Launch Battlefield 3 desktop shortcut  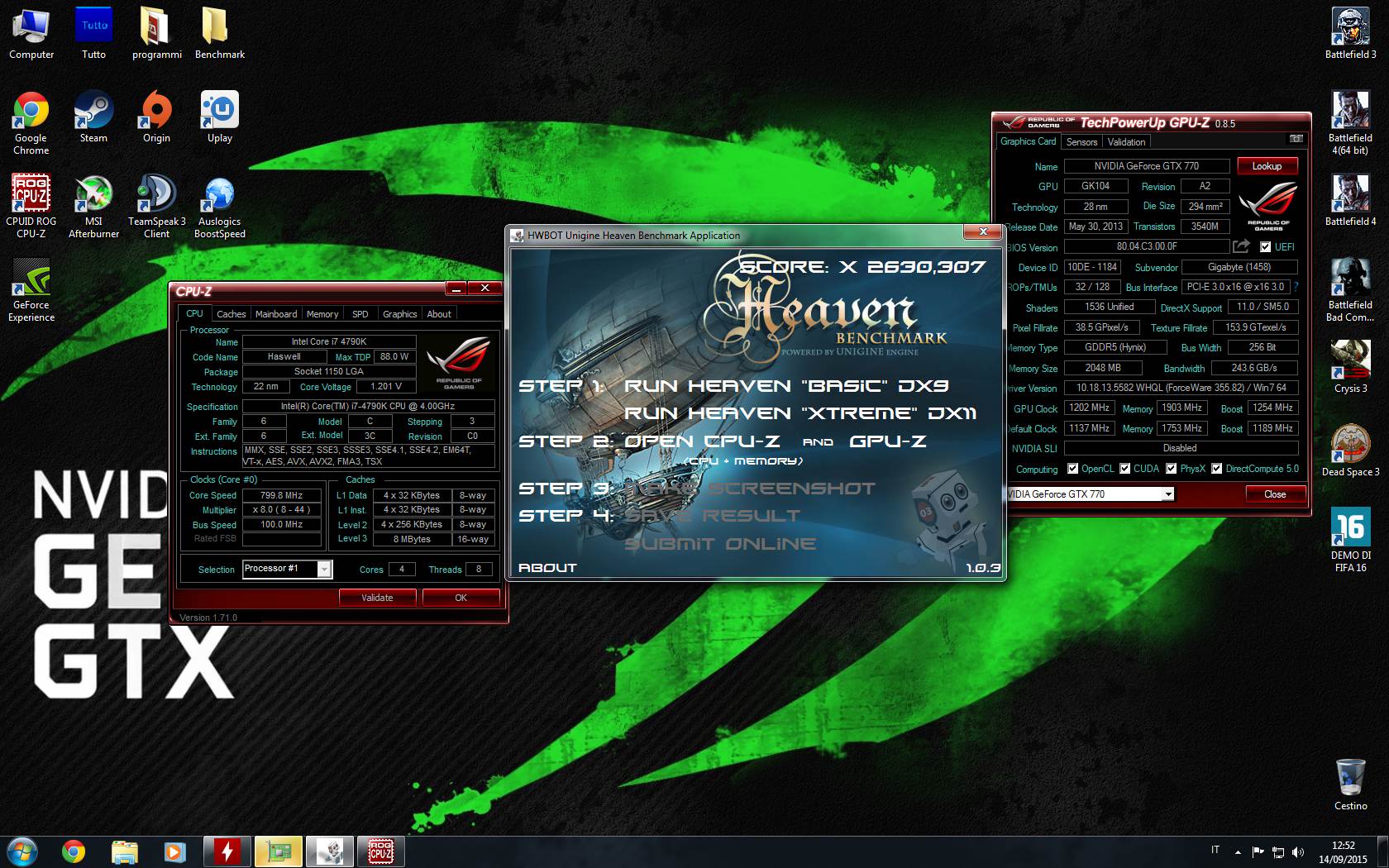point(1350,34)
